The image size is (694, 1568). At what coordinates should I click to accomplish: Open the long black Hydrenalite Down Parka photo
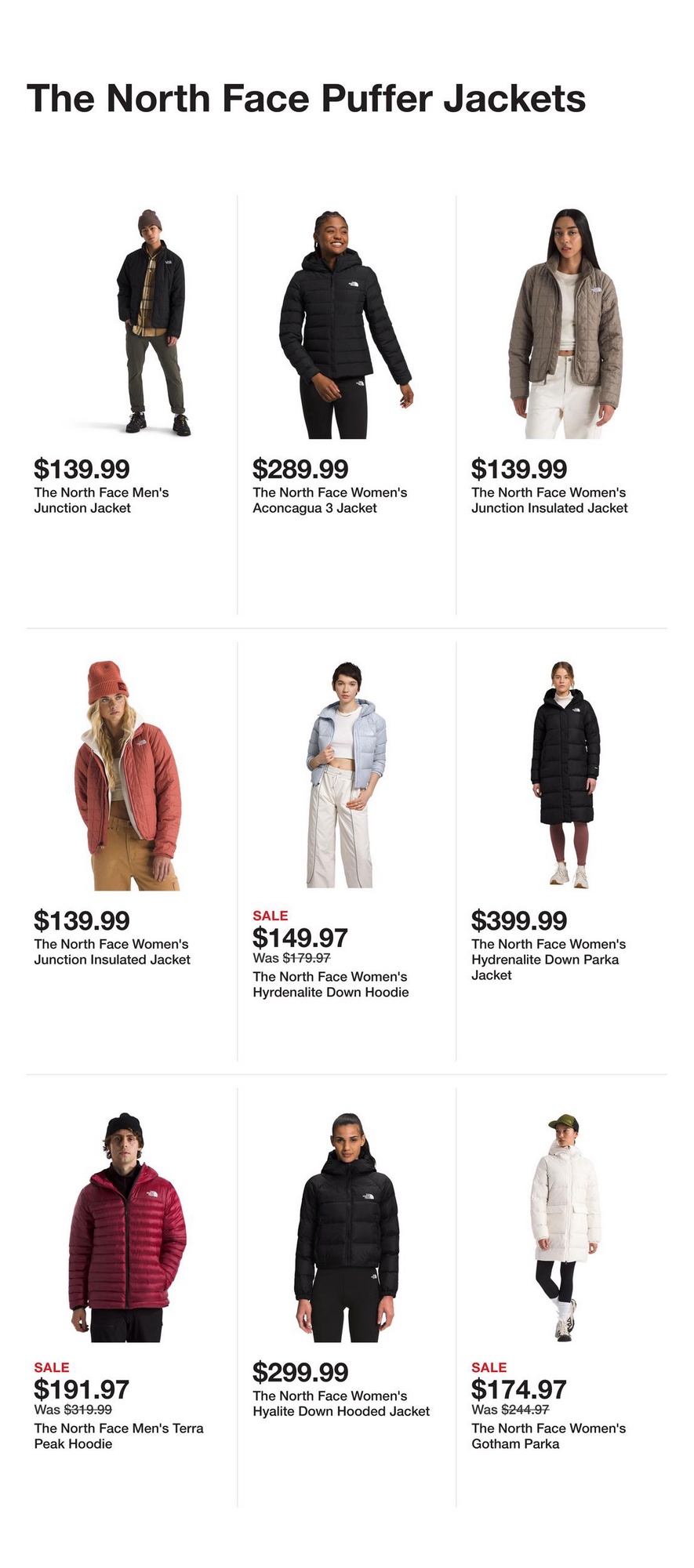(x=565, y=775)
